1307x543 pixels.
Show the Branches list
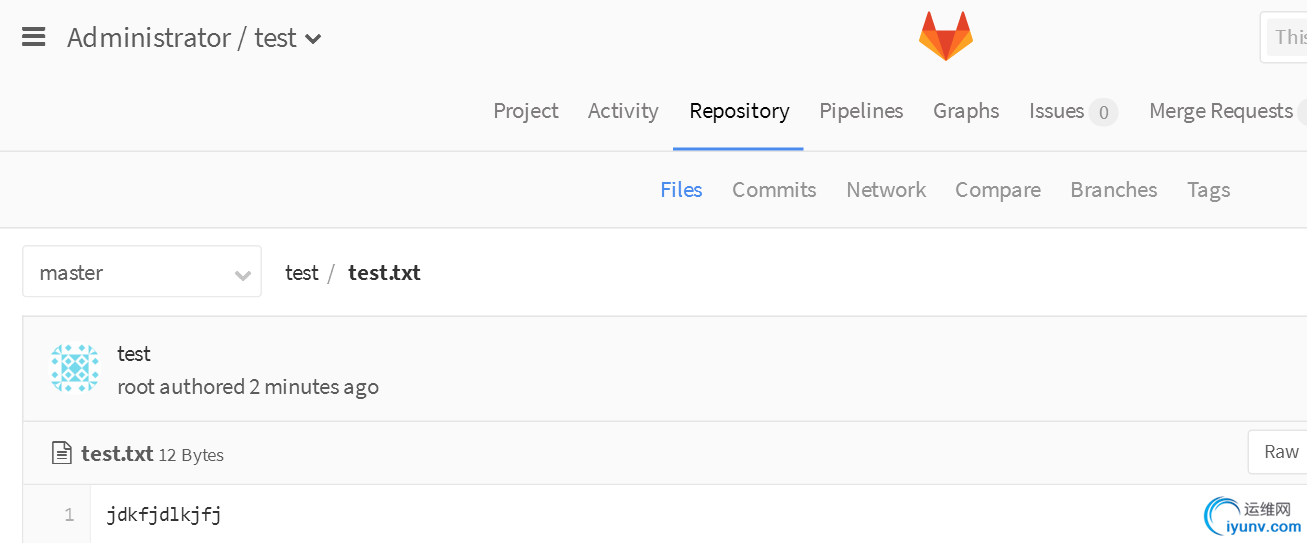pos(1114,190)
